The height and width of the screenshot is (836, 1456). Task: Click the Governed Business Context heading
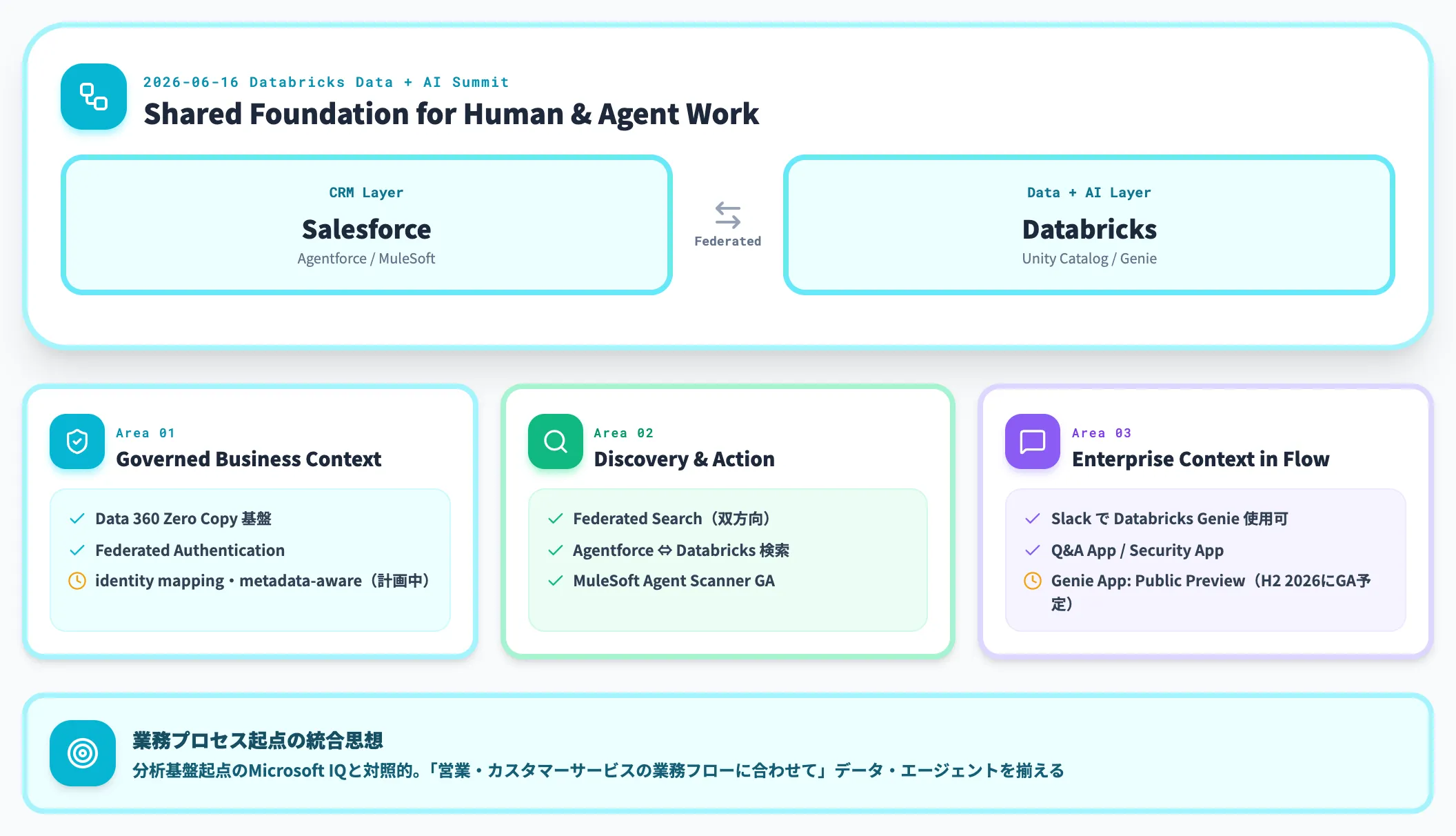coord(249,459)
